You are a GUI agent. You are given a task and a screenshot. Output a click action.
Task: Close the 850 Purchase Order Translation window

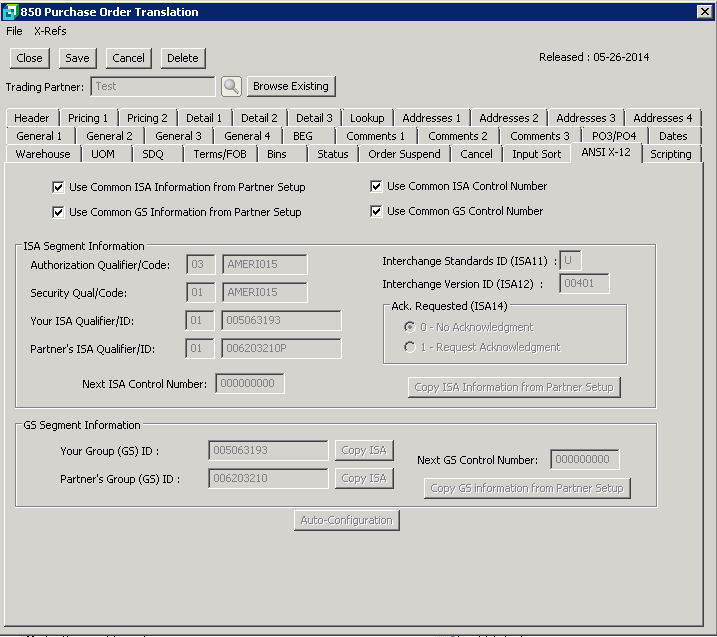(703, 12)
